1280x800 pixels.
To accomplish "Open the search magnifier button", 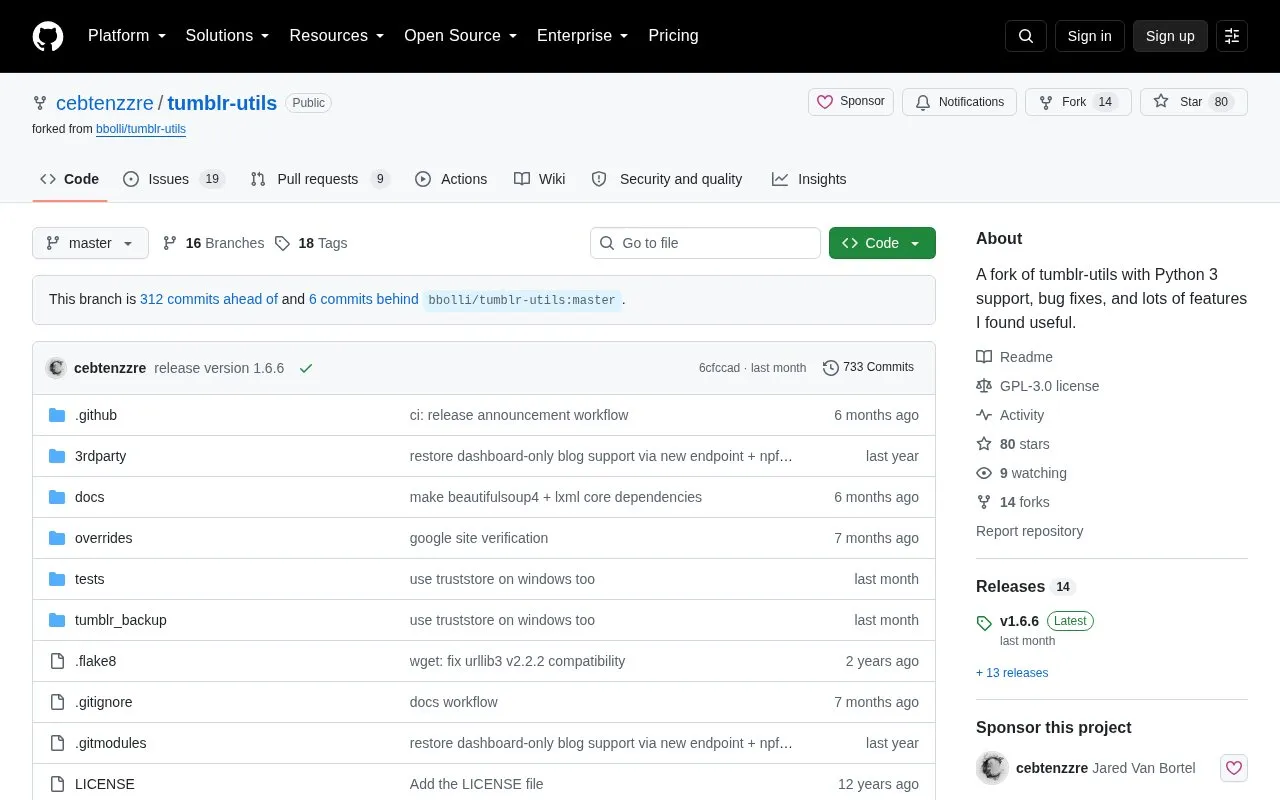I will pos(1026,36).
